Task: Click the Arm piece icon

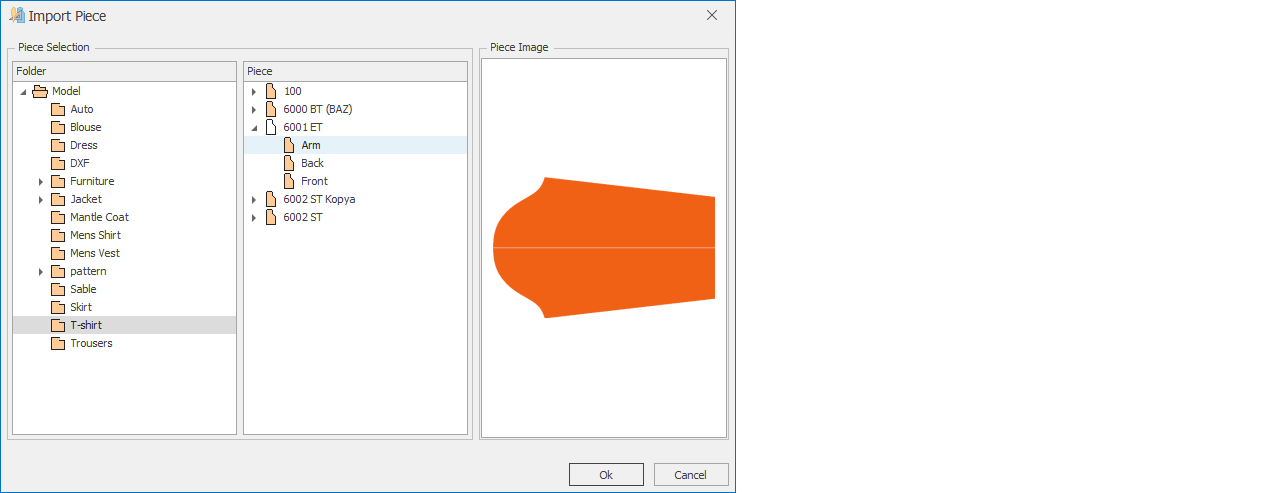Action: pos(289,145)
